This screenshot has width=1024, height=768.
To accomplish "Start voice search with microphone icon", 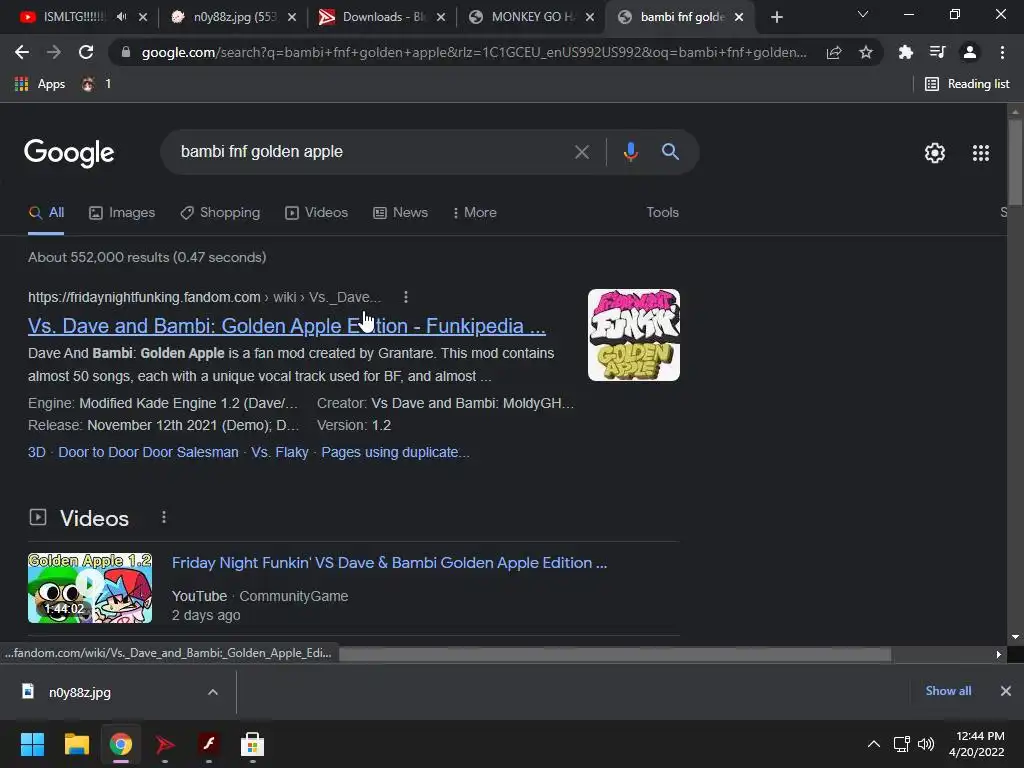I will (630, 152).
